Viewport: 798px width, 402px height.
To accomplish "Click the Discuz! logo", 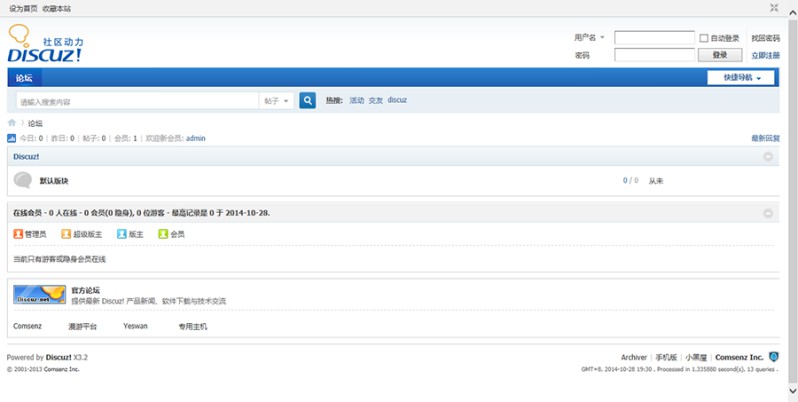I will 45,45.
